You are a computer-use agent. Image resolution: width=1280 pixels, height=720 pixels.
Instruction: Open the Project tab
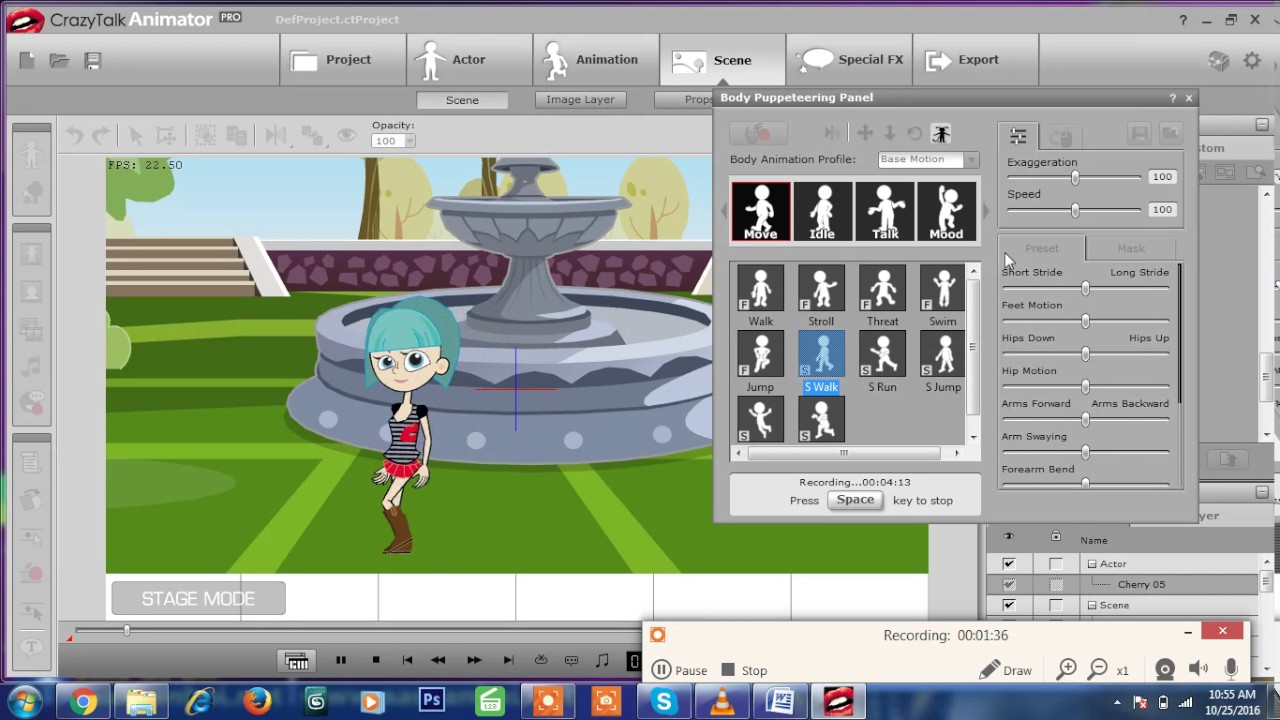pos(343,60)
